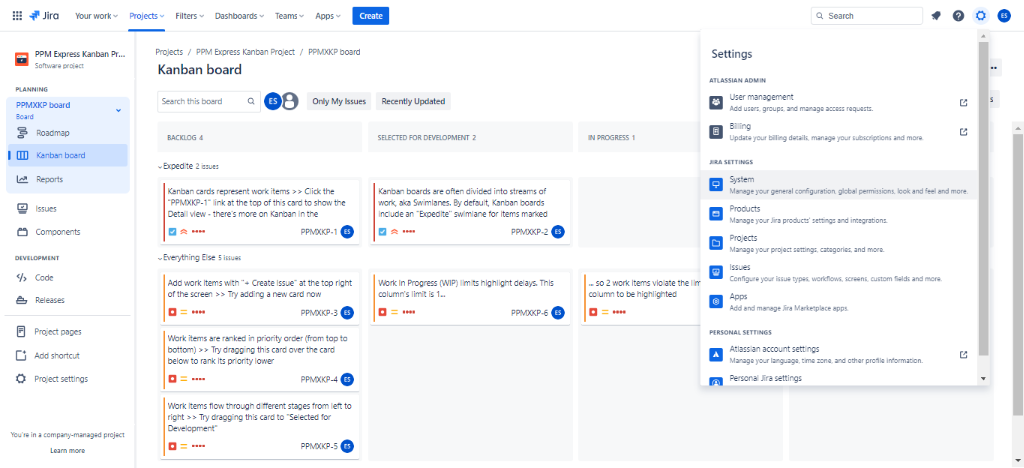Open the PPMXKP-4 issue key link
This screenshot has width=1024, height=468.
click(x=319, y=379)
